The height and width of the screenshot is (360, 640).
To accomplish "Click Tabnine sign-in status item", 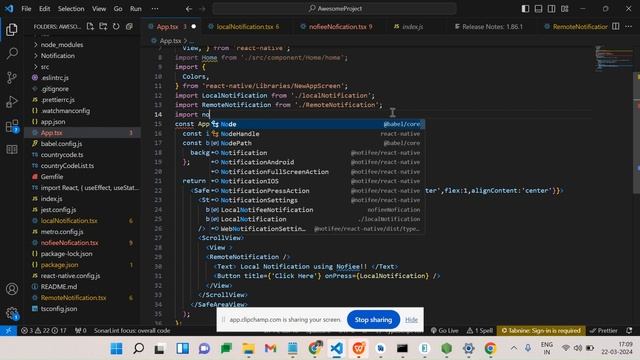I will (x=540, y=331).
